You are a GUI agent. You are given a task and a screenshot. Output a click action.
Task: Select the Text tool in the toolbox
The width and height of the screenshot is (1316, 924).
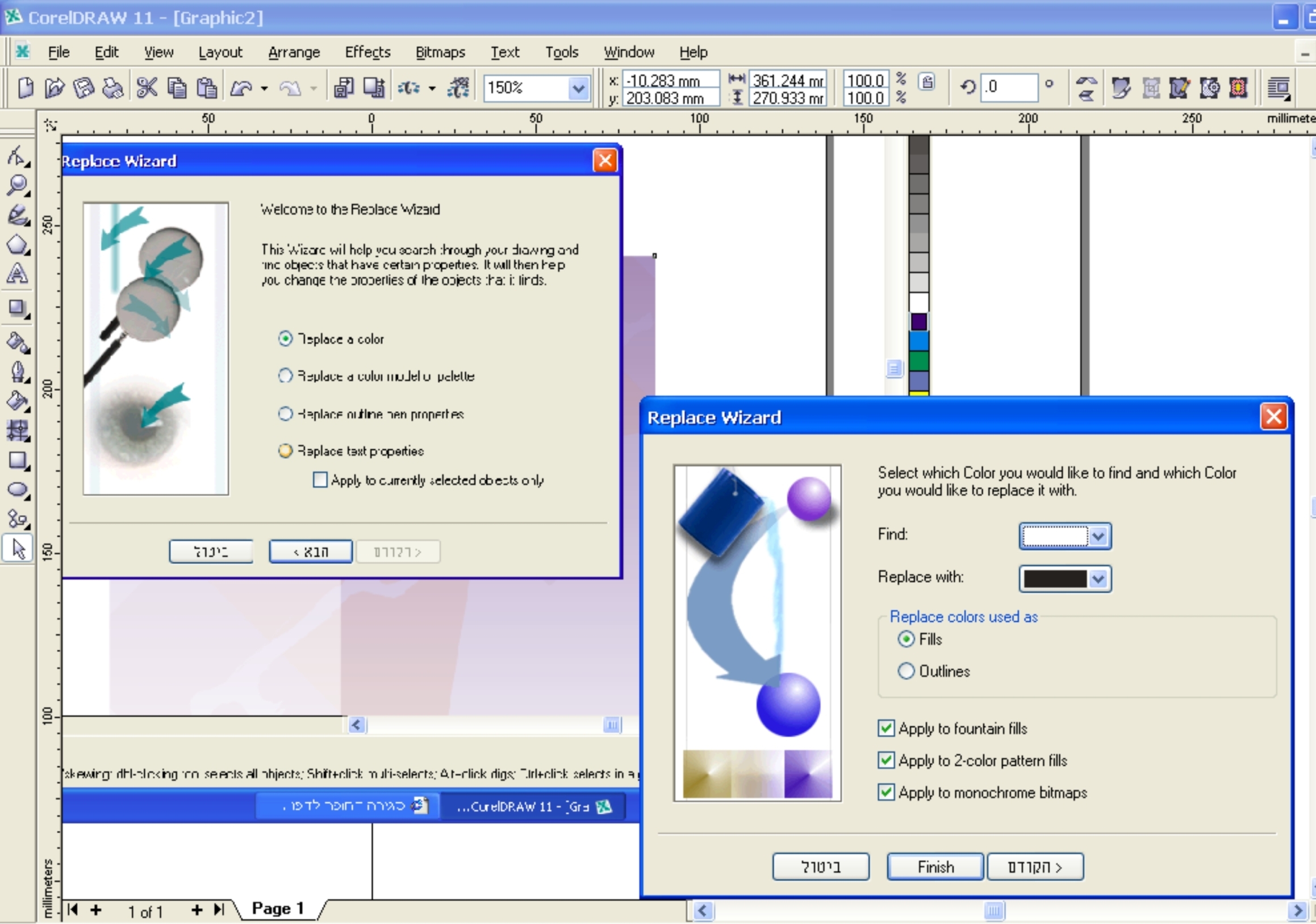coord(17,274)
